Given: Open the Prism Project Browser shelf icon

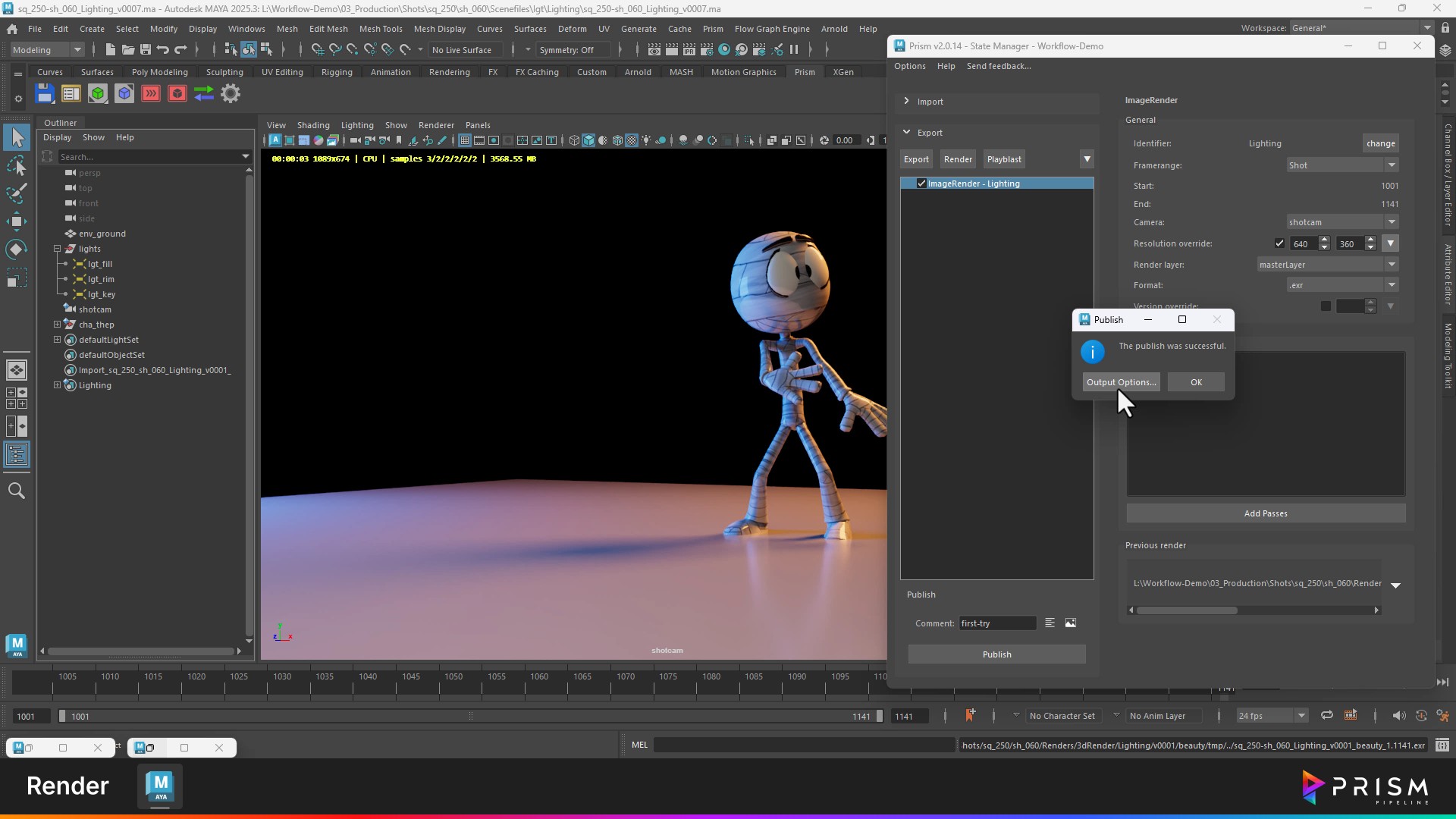Looking at the screenshot, I should pos(71,93).
